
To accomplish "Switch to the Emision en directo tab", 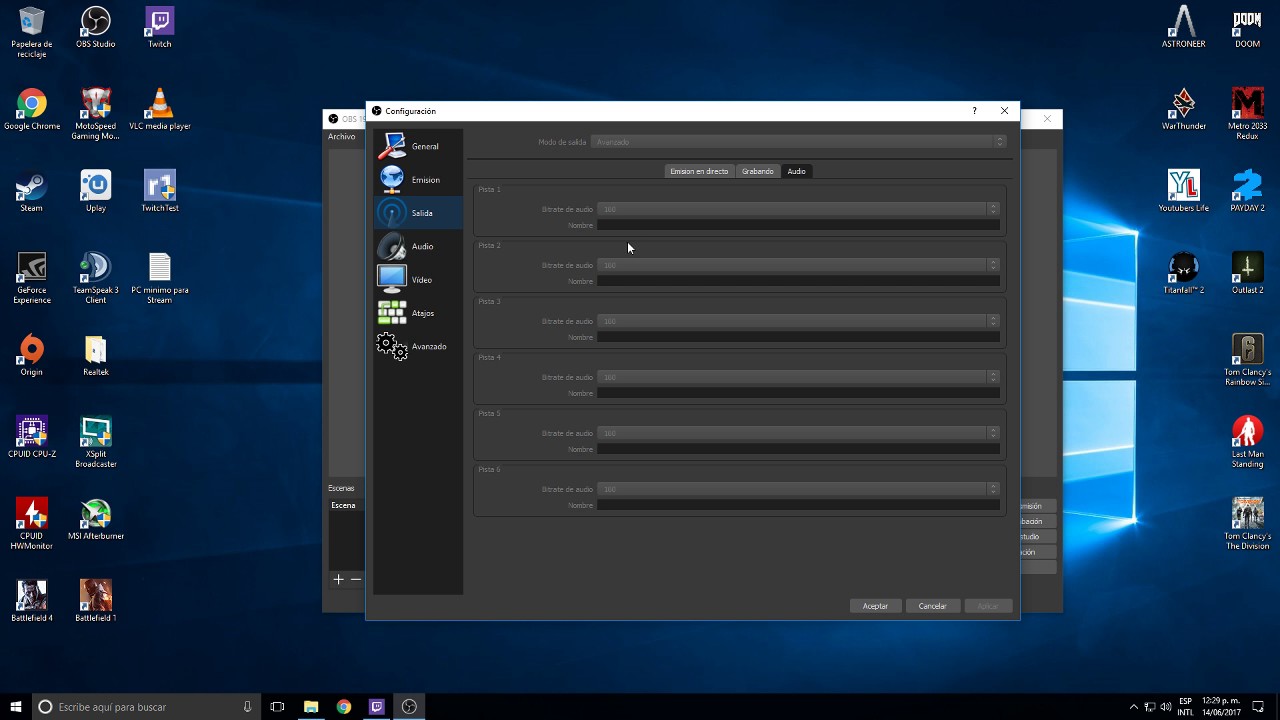I will [x=699, y=171].
